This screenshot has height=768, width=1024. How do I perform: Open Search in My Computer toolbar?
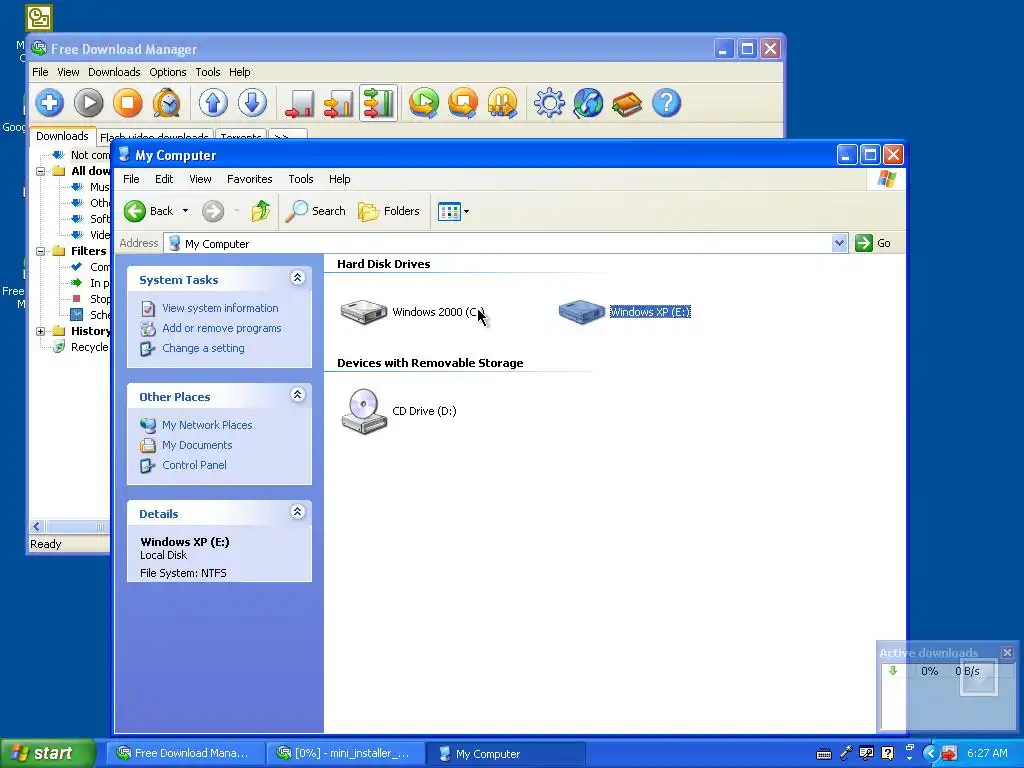coord(316,211)
